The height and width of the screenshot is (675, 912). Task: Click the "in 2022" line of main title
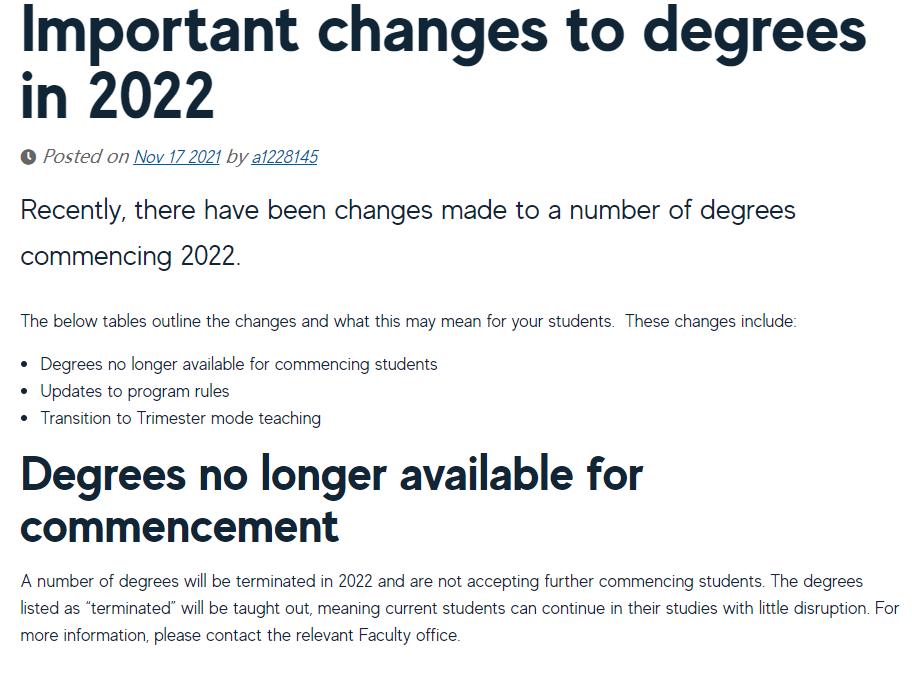click(x=117, y=95)
